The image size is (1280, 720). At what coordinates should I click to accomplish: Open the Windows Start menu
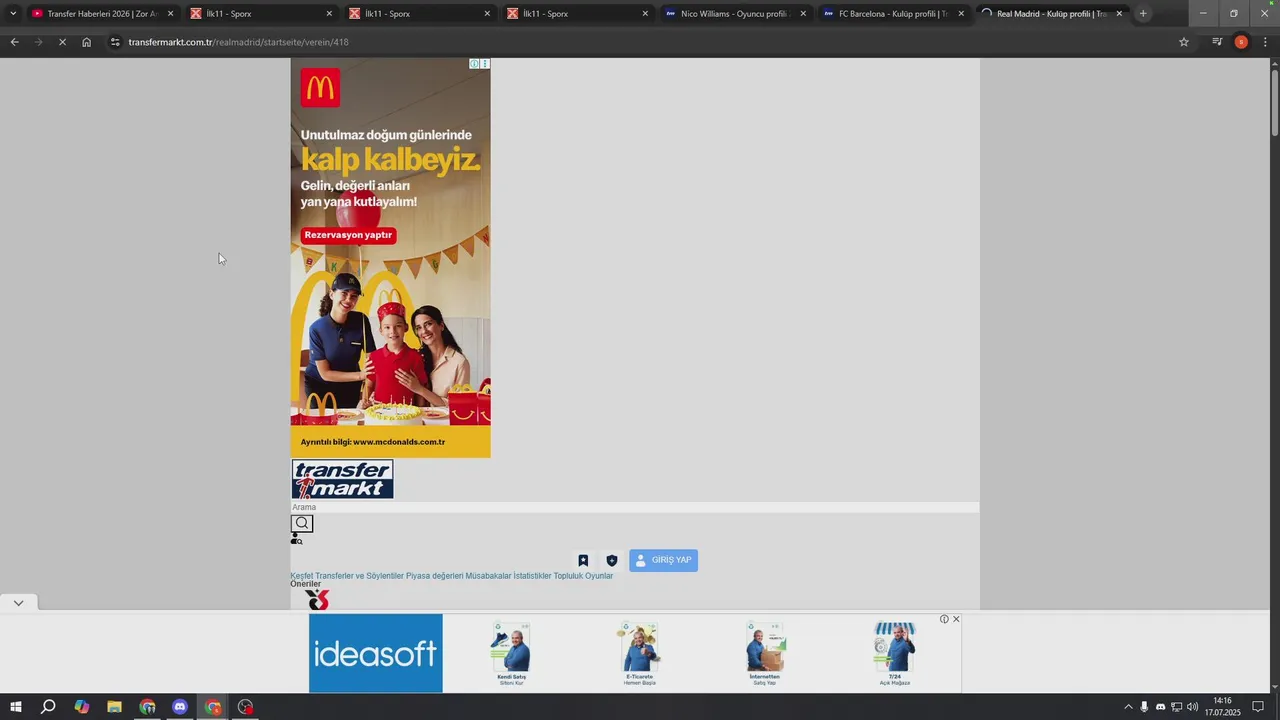tap(16, 707)
